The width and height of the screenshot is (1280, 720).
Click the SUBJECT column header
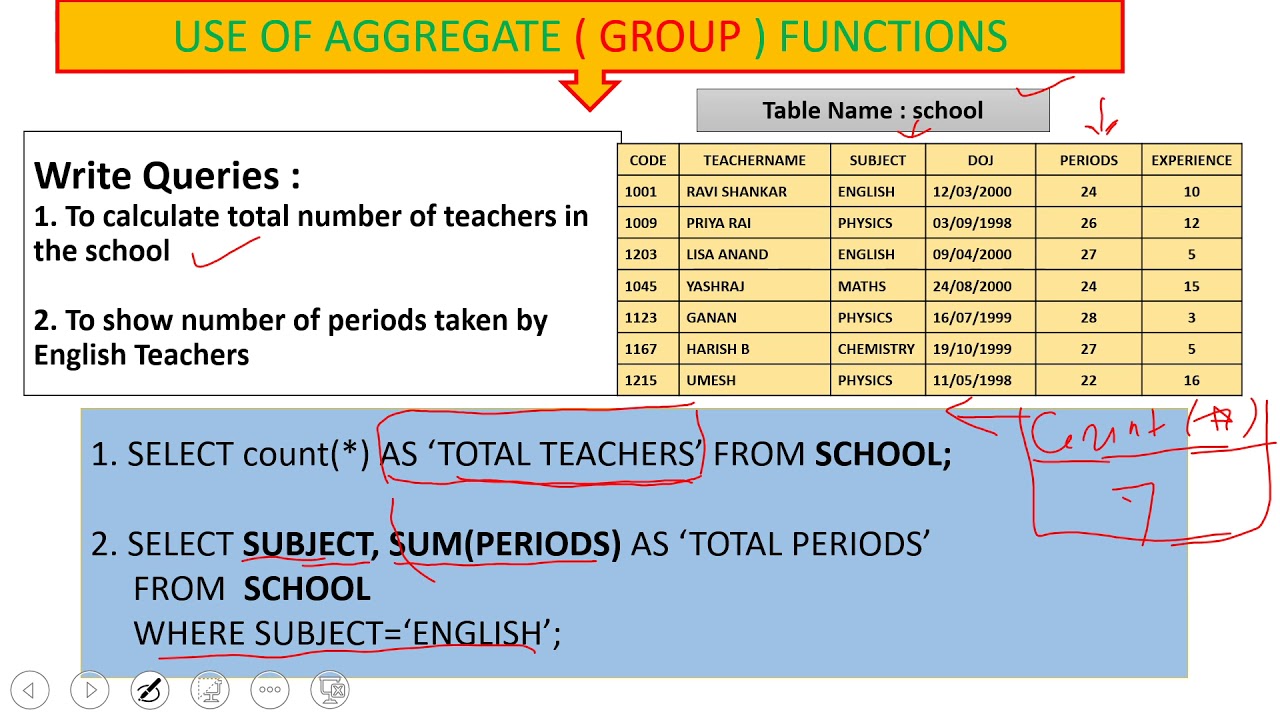click(x=877, y=160)
